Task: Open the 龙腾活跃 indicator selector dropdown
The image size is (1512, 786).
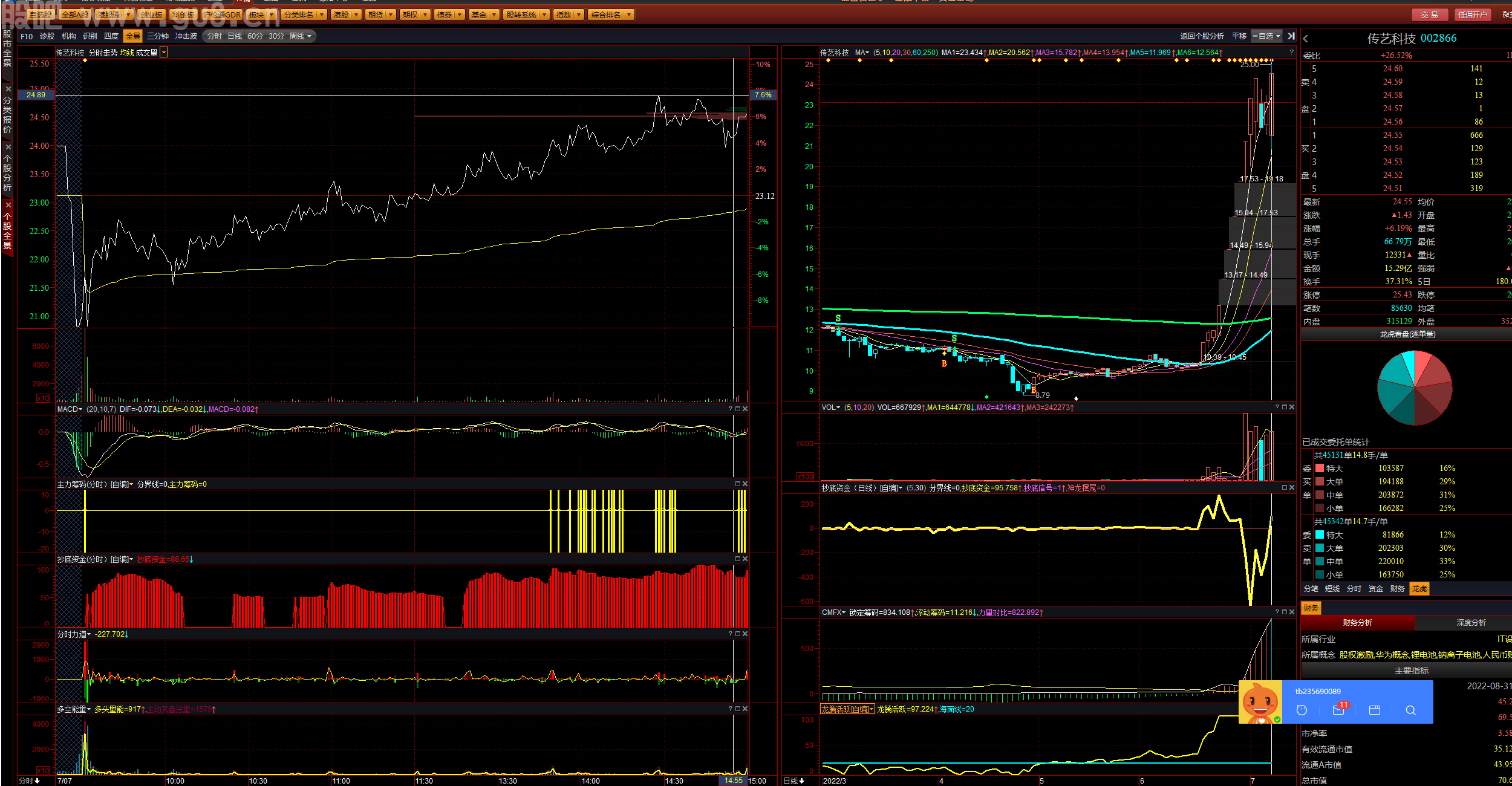Action: 848,710
